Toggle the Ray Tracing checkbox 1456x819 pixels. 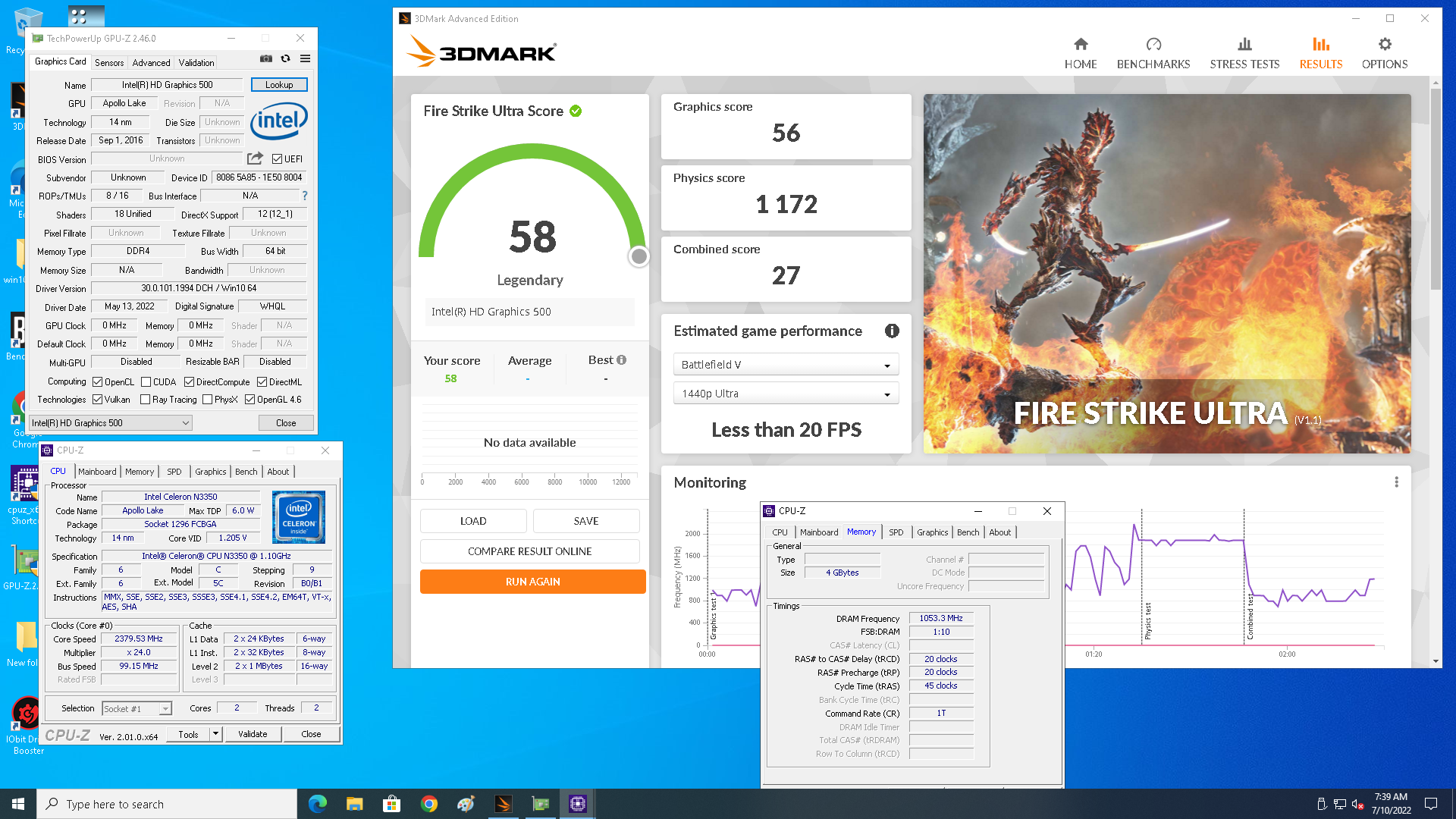[x=145, y=400]
